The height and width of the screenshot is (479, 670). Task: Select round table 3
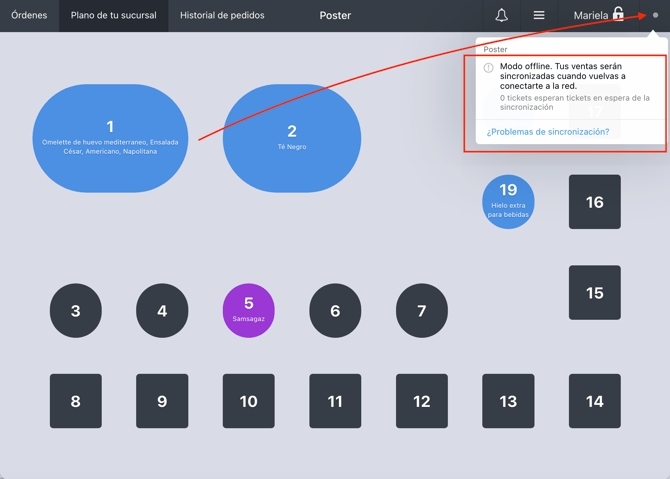point(76,310)
